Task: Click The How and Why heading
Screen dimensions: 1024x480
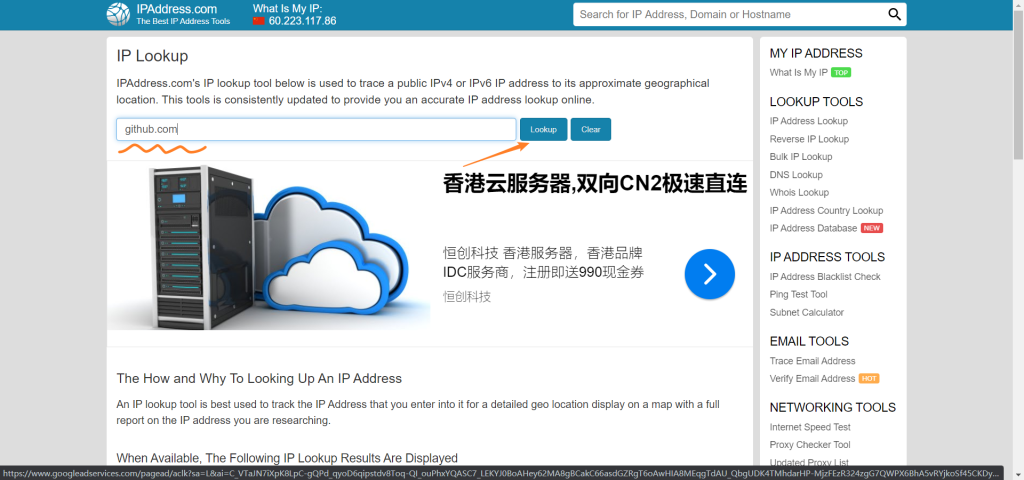Action: point(259,379)
